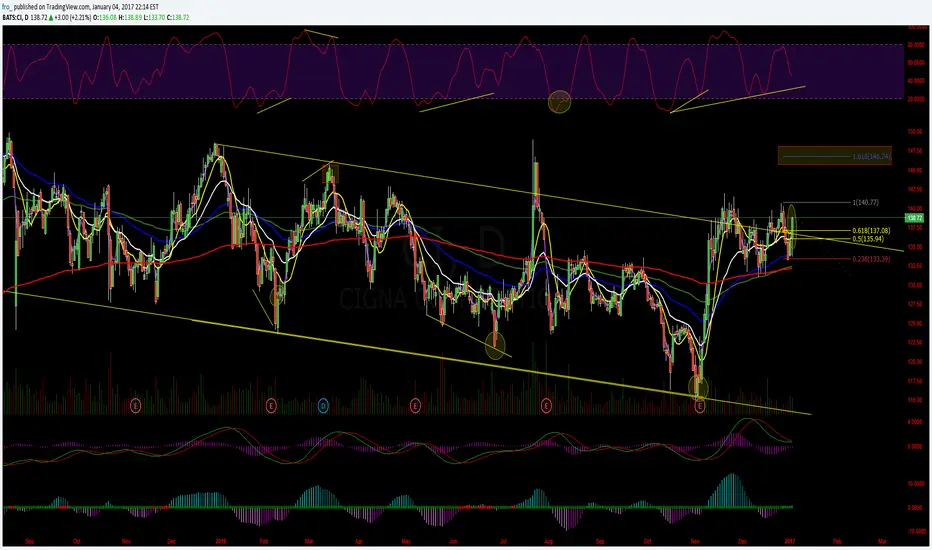Click the BATS:CI, D symbol label
932x550 pixels.
pyautogui.click(x=15, y=18)
